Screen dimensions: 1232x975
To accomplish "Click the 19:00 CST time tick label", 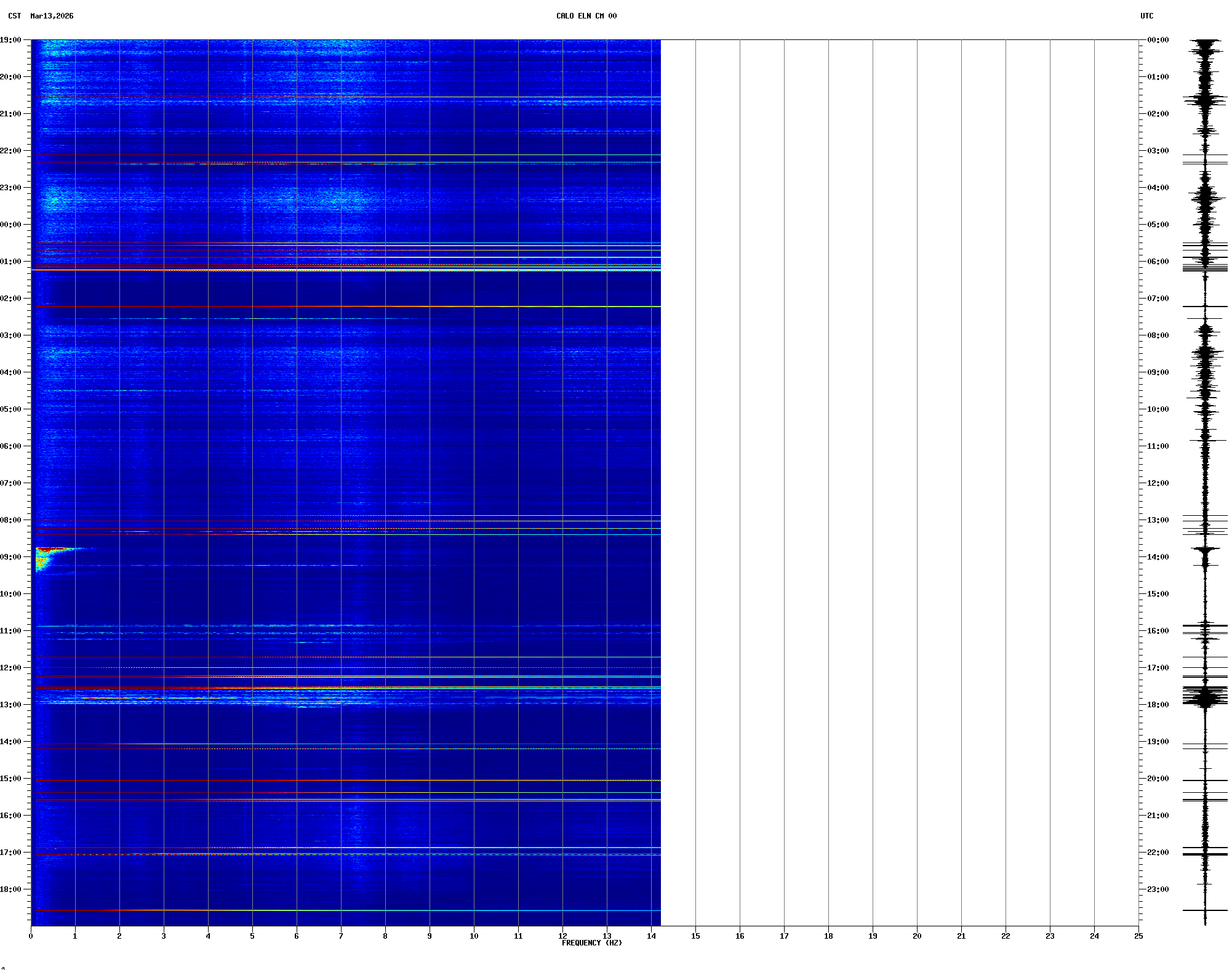I will coord(10,40).
